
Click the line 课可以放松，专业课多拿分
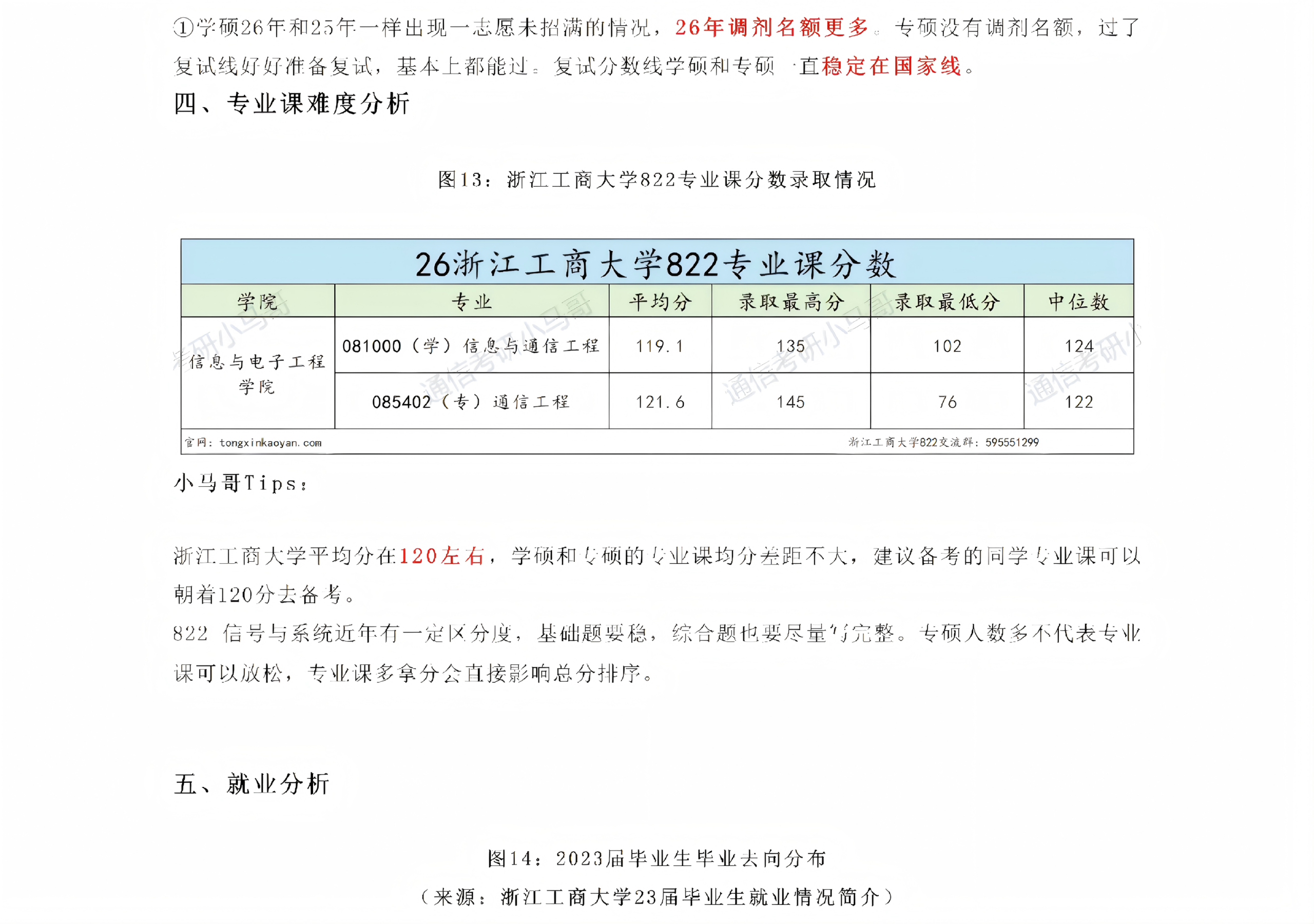pyautogui.click(x=413, y=674)
